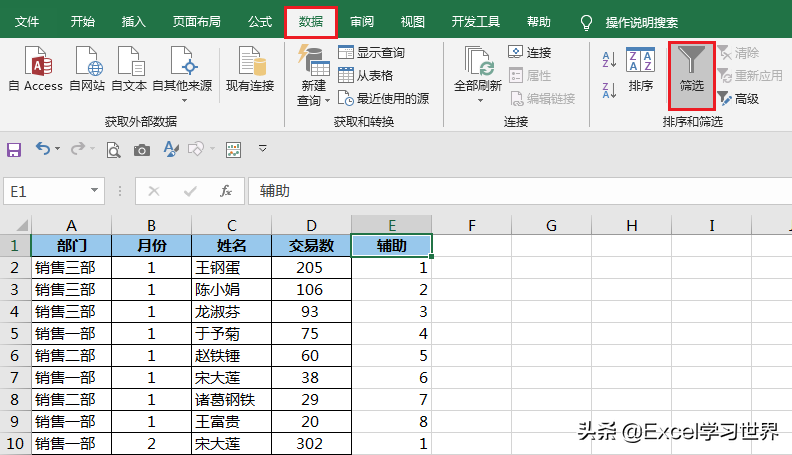The height and width of the screenshot is (455, 792).
Task: Click the 自网站 (From Web) icon
Action: point(87,69)
